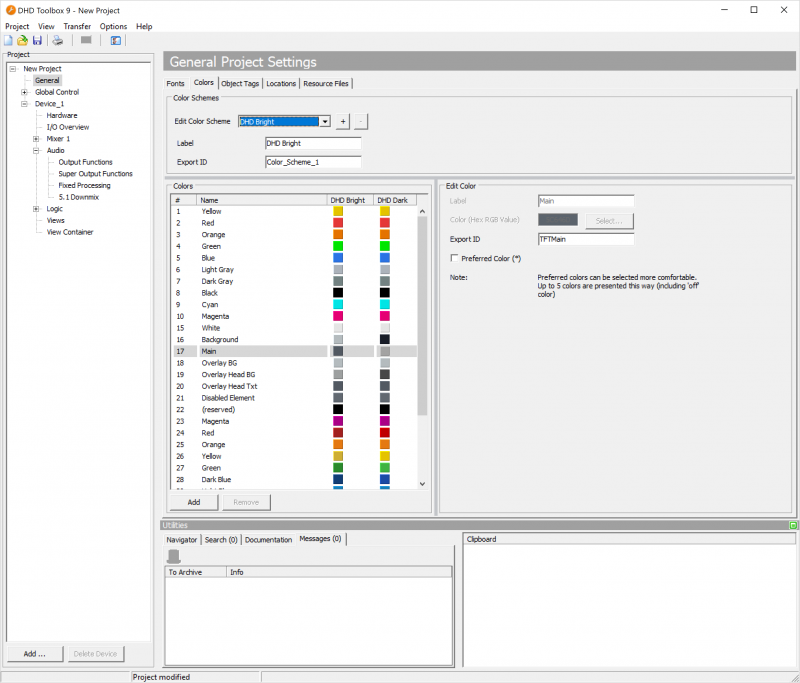This screenshot has width=800, height=683.
Task: Click the TFTMain Export ID field
Action: (x=586, y=239)
